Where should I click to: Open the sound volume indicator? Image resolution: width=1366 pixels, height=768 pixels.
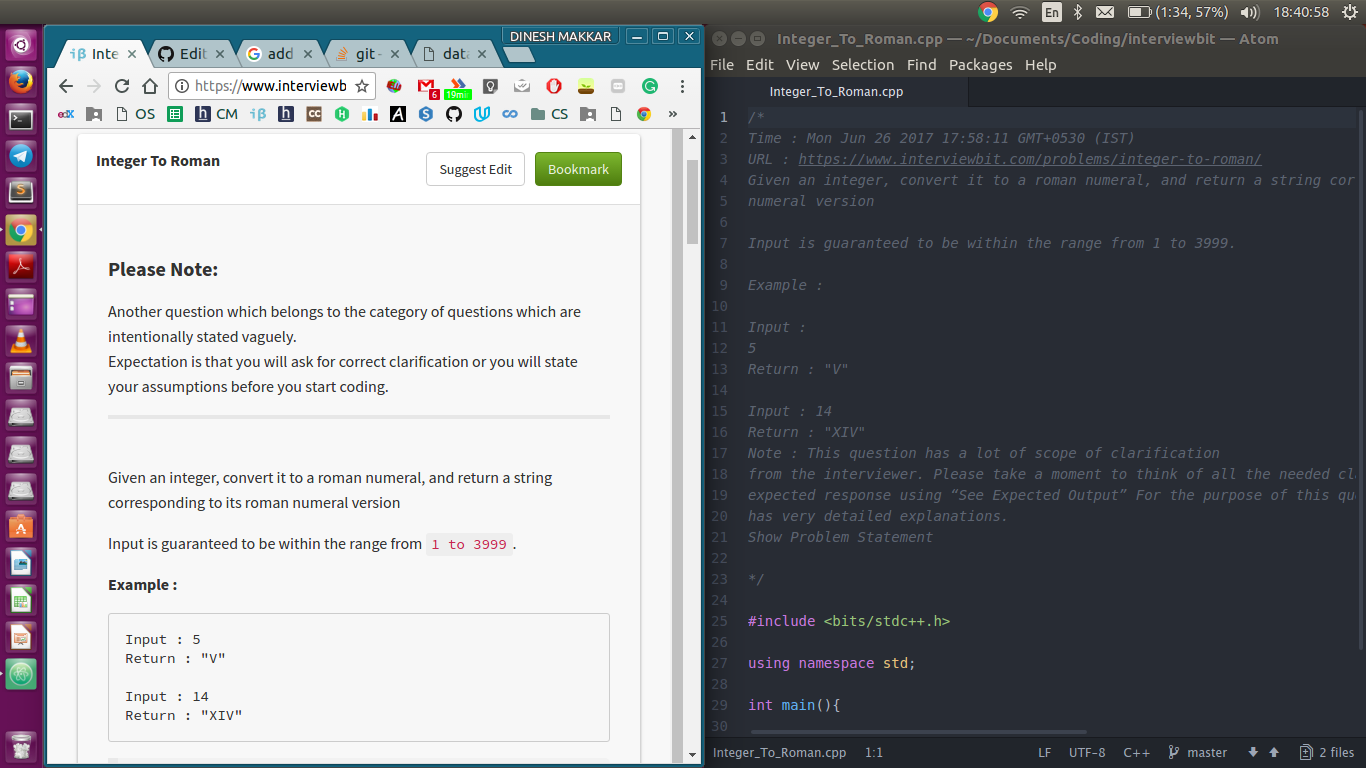tap(1249, 12)
